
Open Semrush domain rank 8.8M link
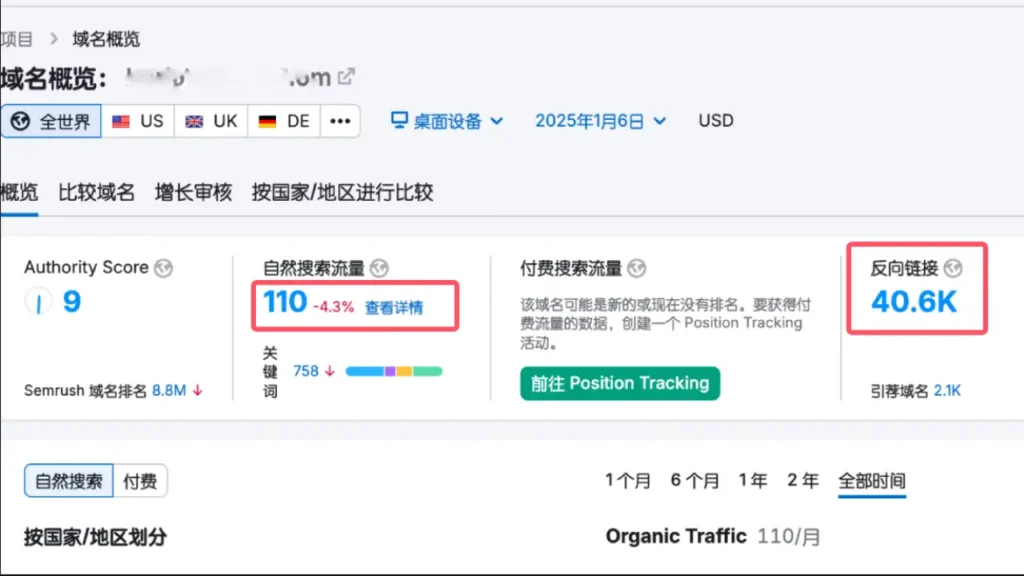click(169, 391)
